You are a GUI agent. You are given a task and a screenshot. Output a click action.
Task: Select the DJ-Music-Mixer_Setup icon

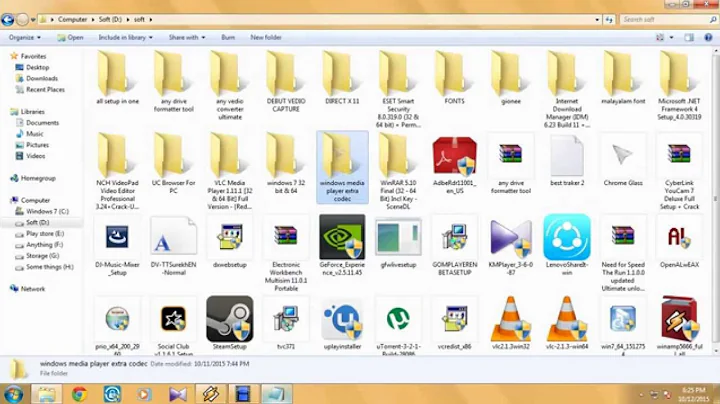[x=117, y=237]
